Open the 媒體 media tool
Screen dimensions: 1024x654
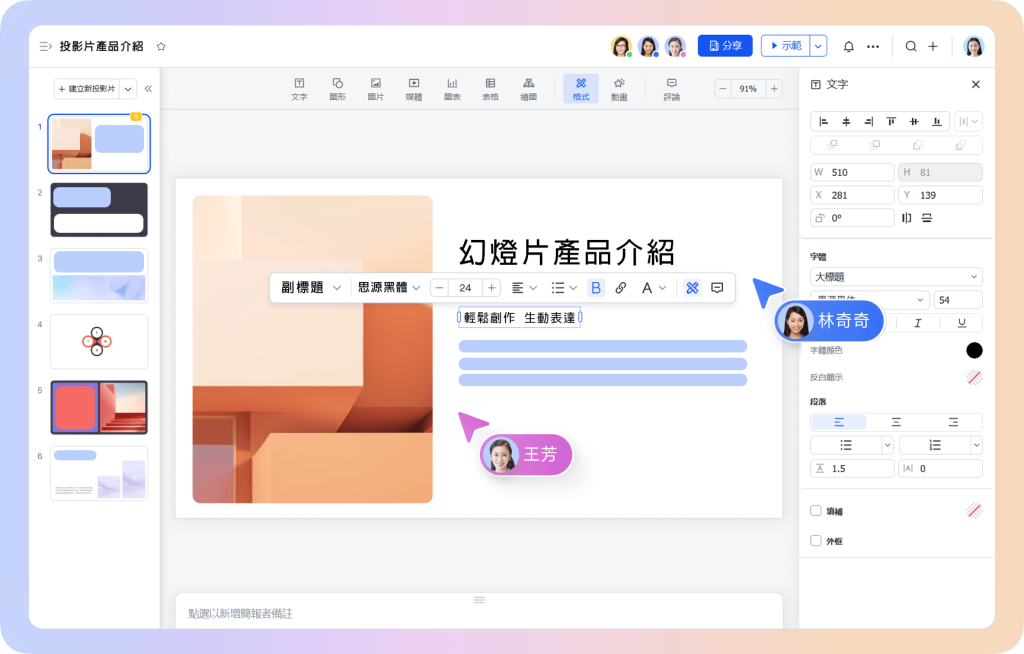414,89
